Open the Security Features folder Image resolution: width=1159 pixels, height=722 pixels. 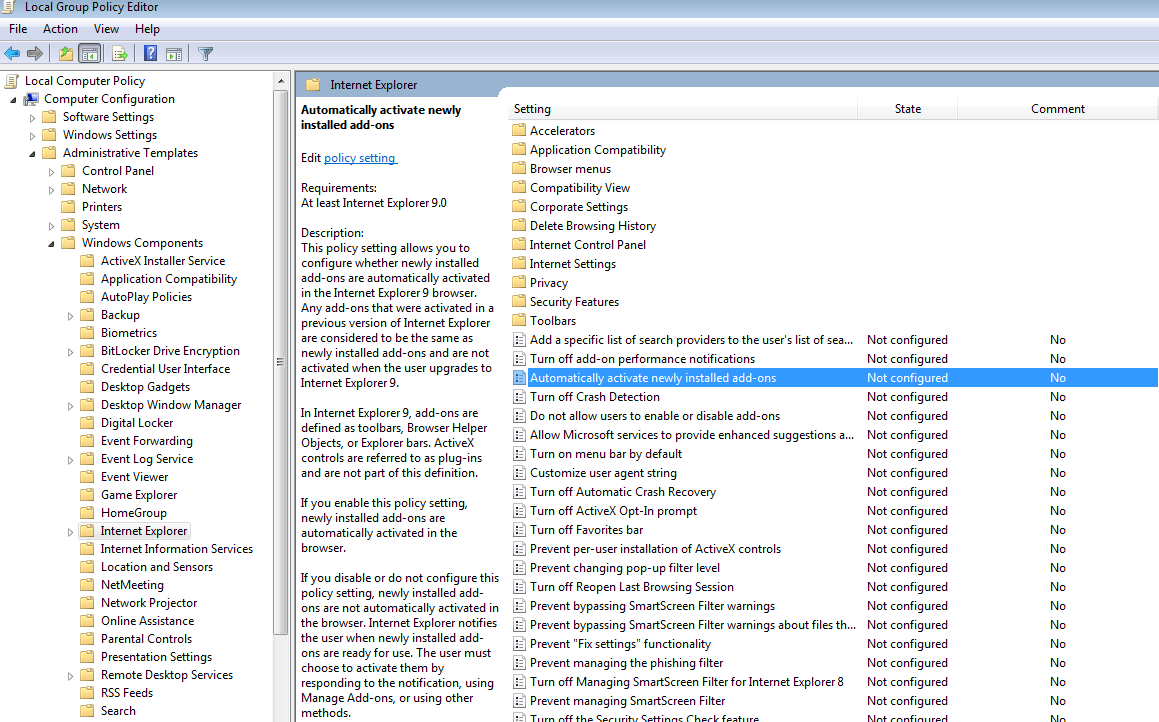(x=574, y=302)
